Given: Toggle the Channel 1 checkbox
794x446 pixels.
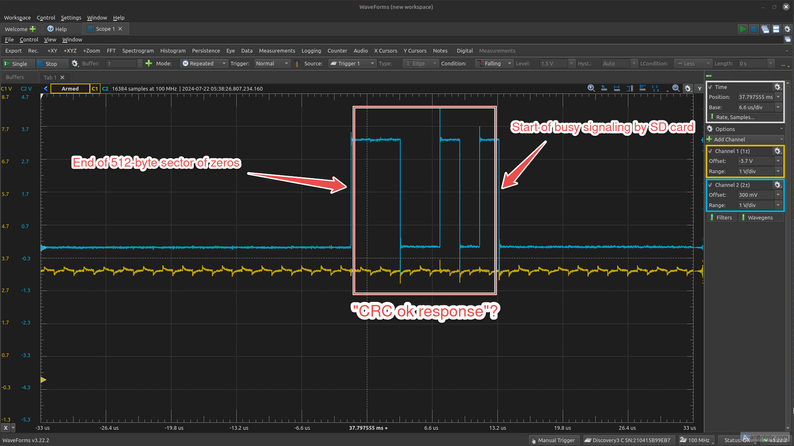Looking at the screenshot, I should (x=710, y=151).
